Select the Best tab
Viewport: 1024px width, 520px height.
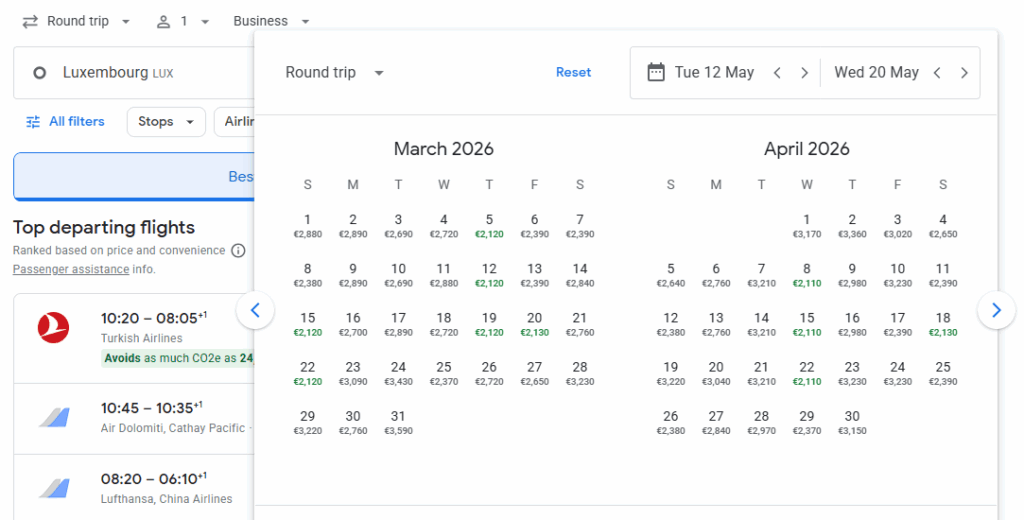pyautogui.click(x=134, y=176)
